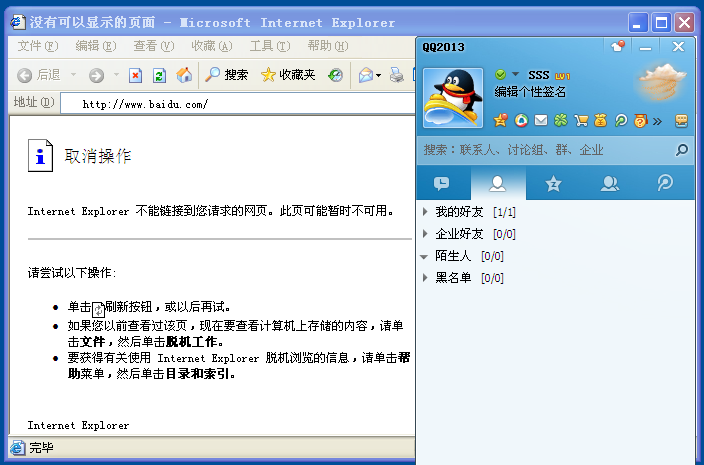
Task: Expand more app icons with double chevron
Action: point(657,121)
